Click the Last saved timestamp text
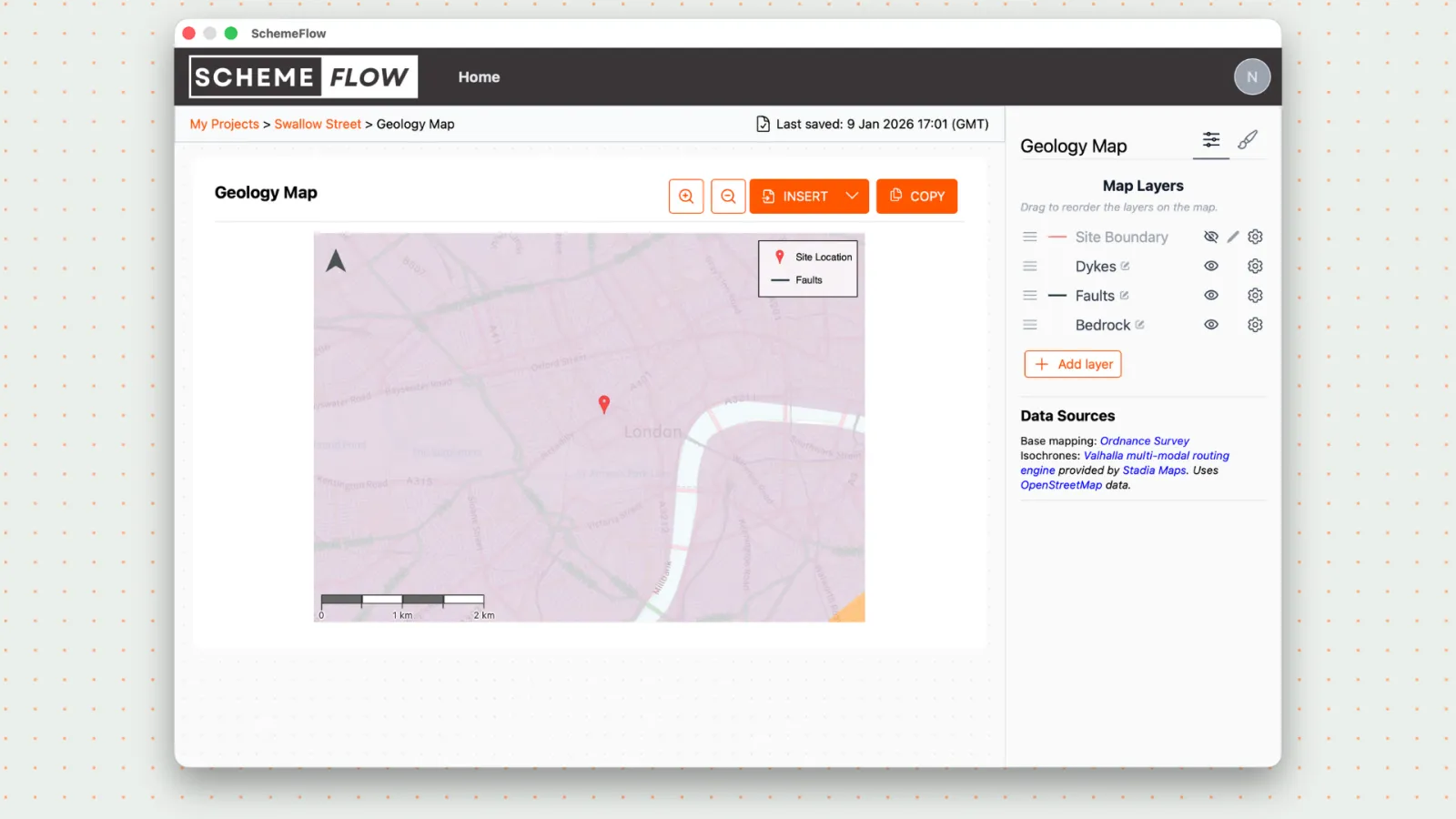 (x=882, y=124)
